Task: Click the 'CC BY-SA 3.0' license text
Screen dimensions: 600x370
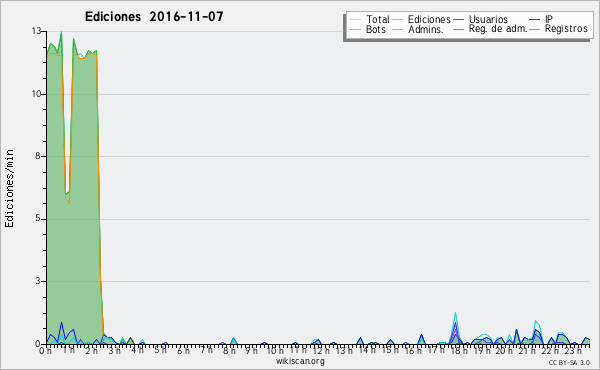Action: click(569, 363)
